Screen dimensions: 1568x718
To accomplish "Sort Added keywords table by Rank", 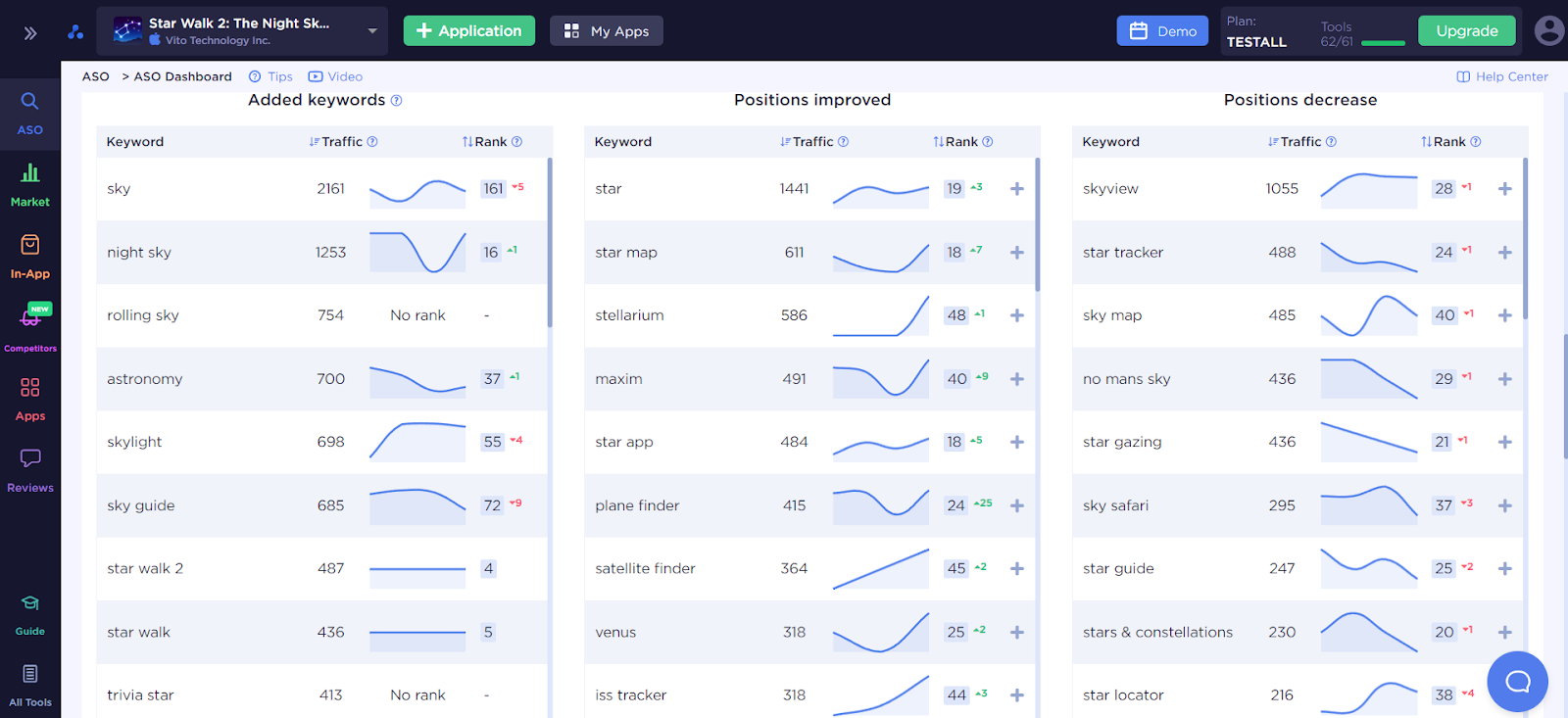I will [x=485, y=142].
